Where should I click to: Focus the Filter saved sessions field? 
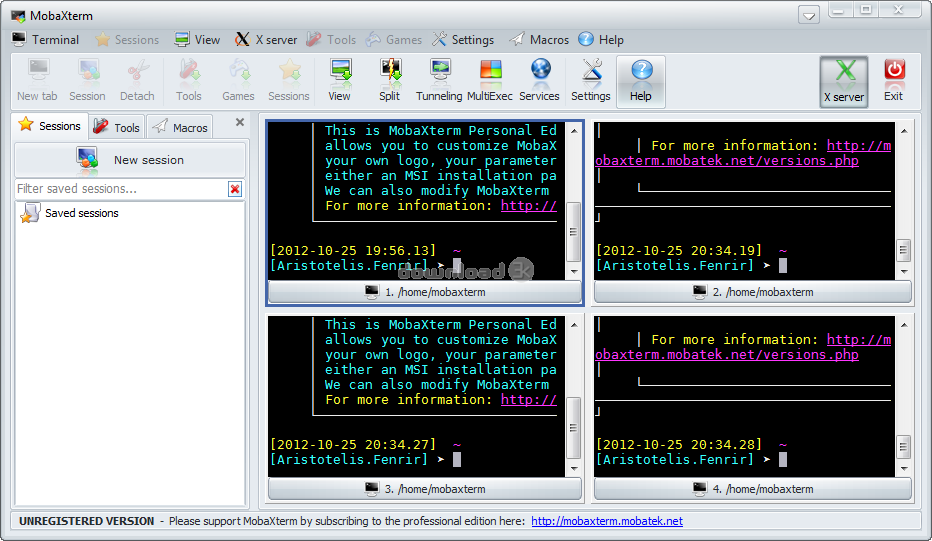(121, 189)
